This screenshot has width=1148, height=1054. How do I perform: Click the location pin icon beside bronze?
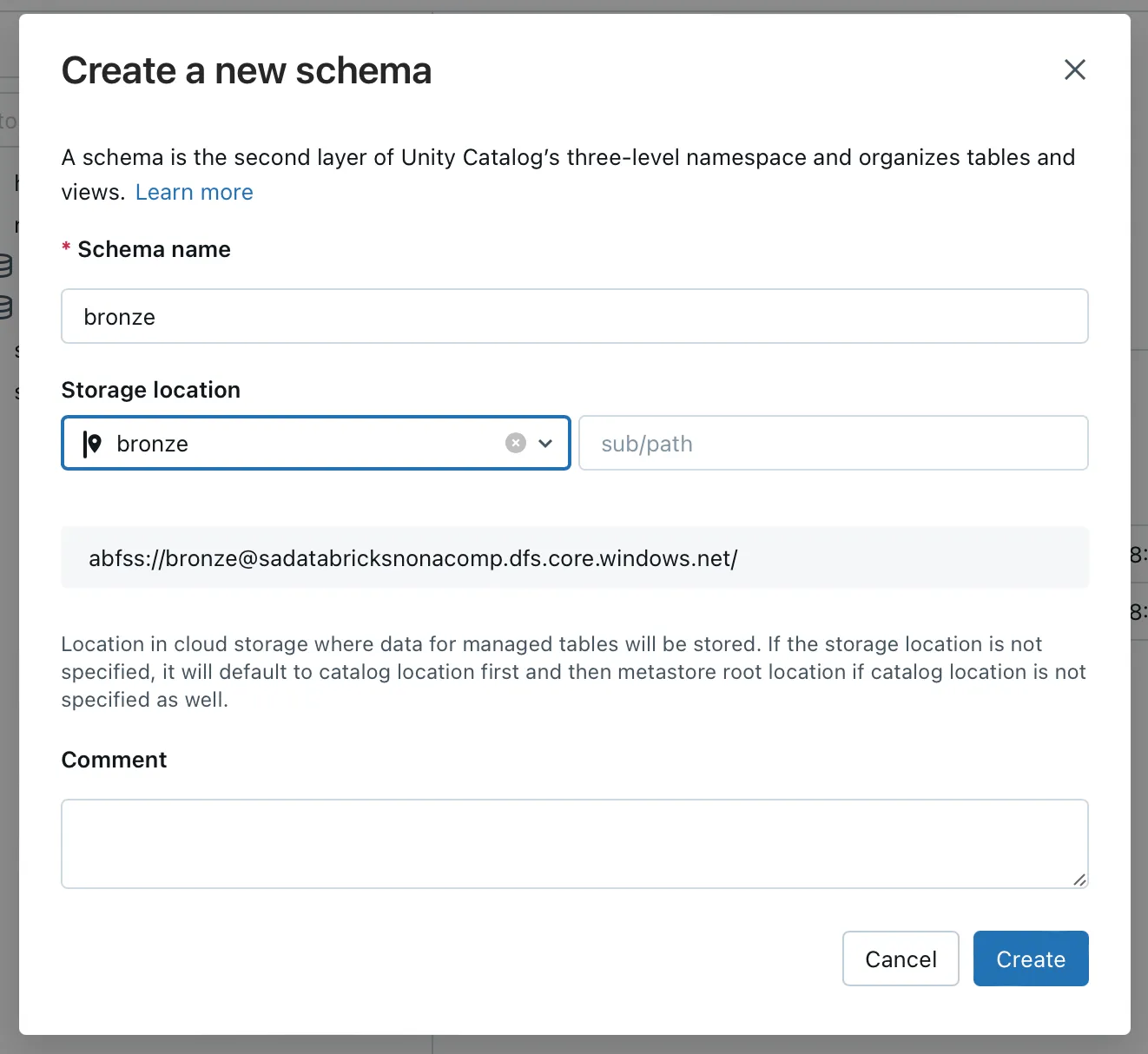tap(93, 444)
